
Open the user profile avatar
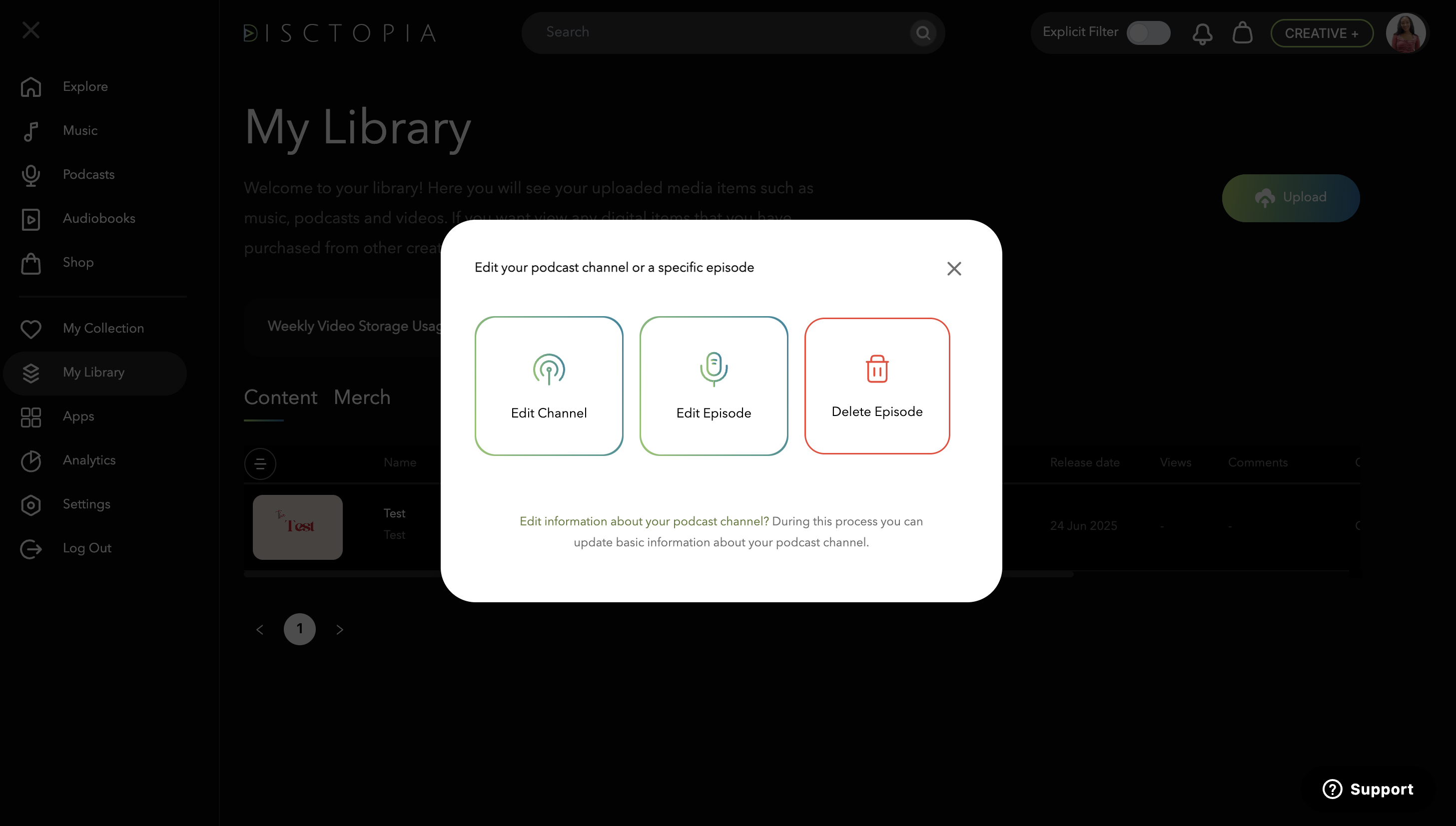pyautogui.click(x=1406, y=33)
